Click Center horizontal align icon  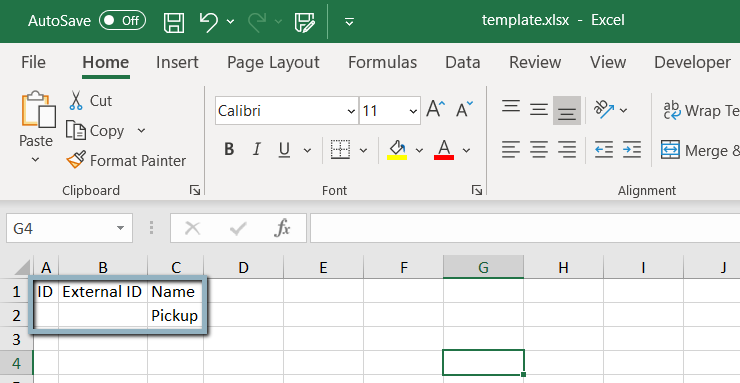pyautogui.click(x=538, y=150)
